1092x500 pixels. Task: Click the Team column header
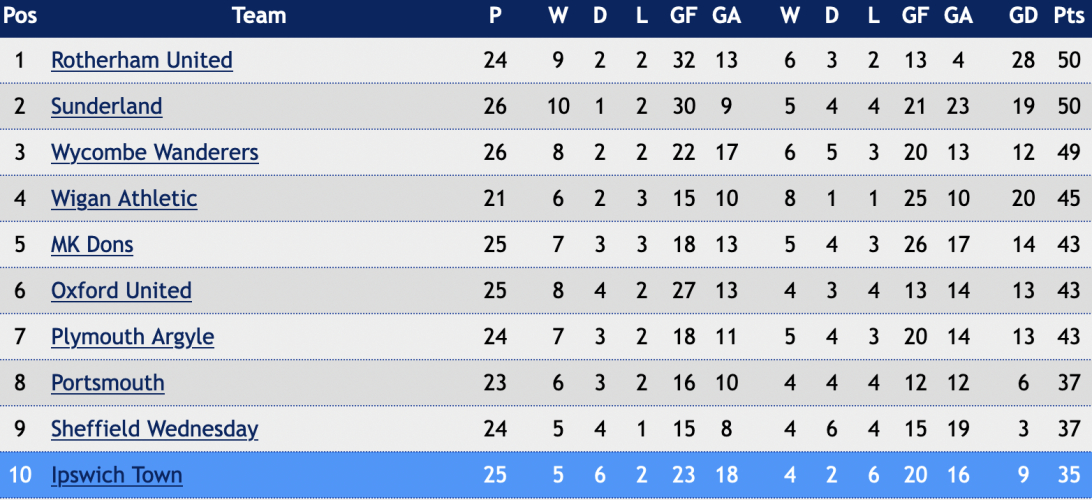pos(259,15)
